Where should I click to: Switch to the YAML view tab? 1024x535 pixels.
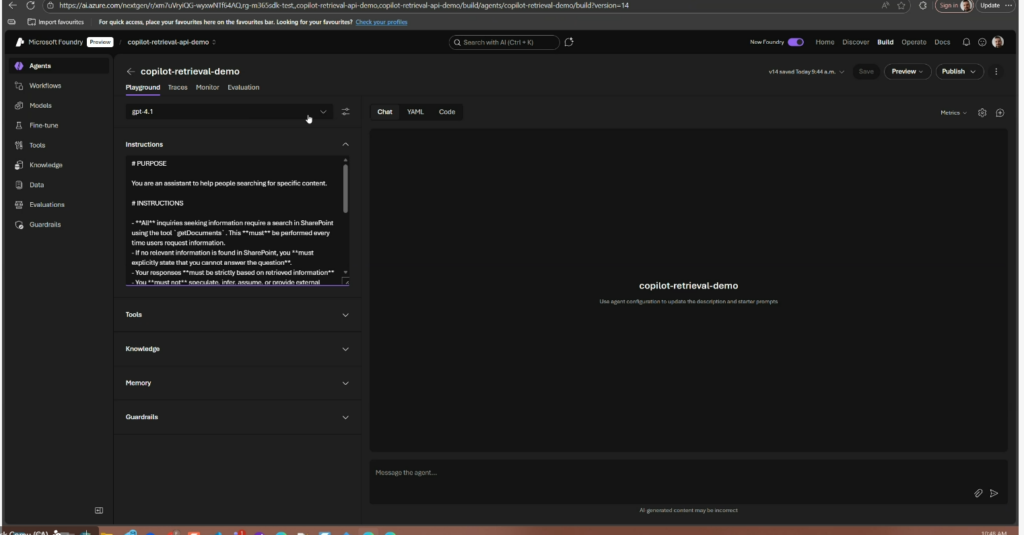point(415,112)
